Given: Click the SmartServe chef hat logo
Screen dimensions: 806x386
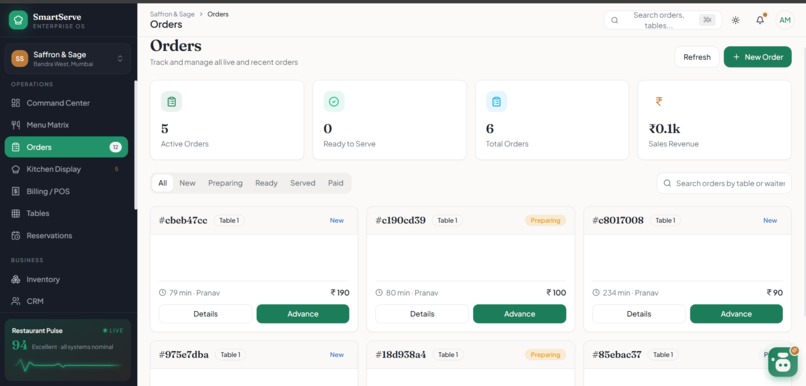Looking at the screenshot, I should 19,21.
